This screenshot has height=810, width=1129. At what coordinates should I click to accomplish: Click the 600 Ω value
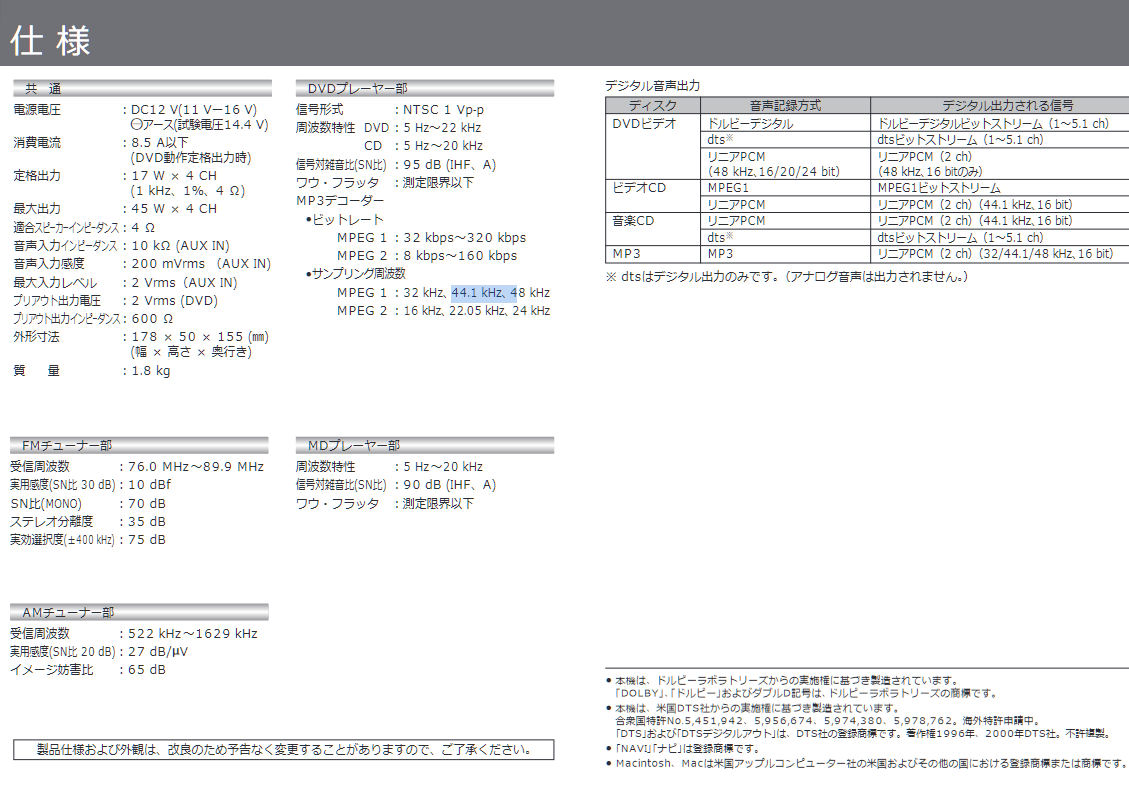(152, 318)
